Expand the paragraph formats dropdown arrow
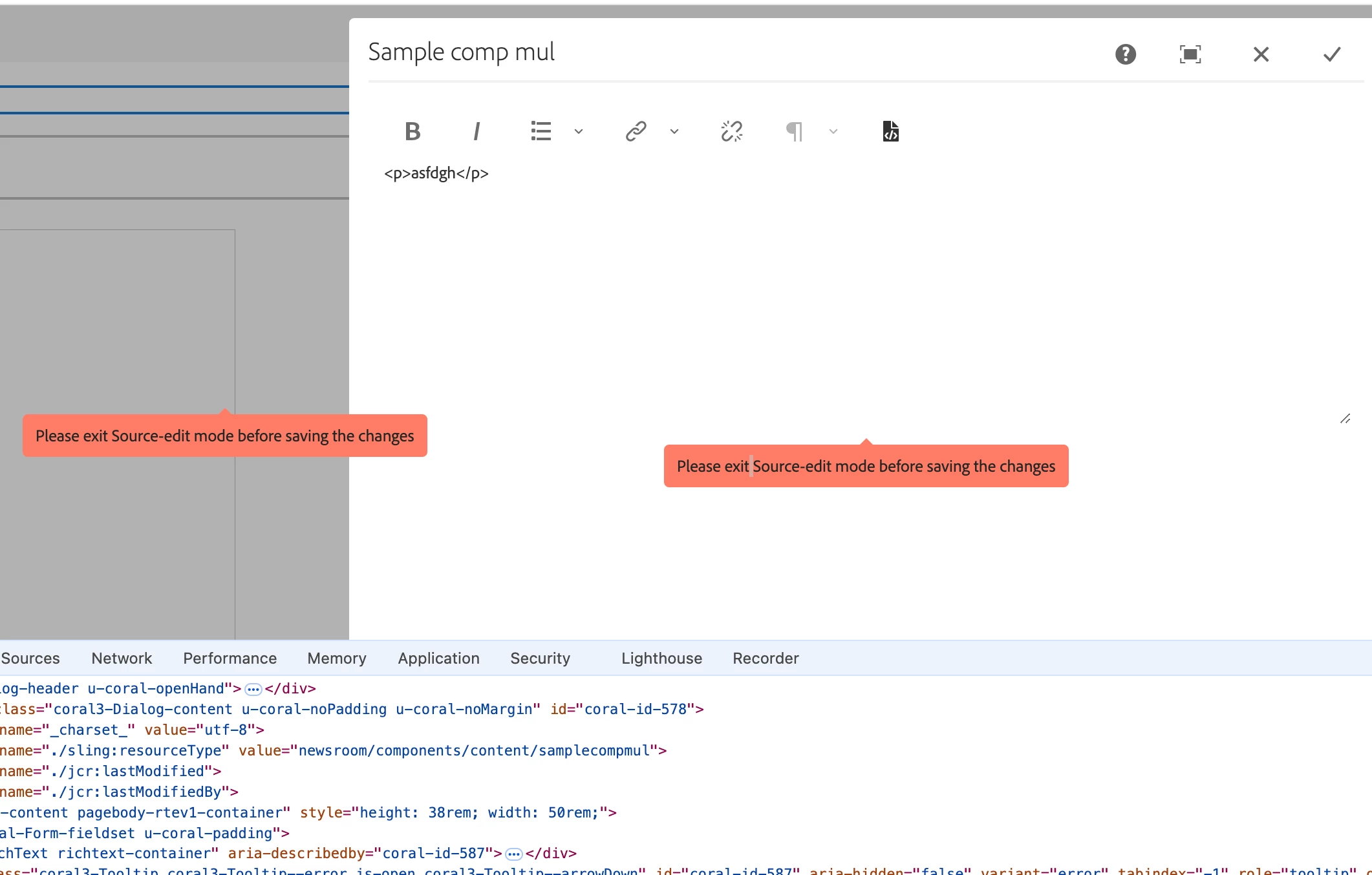The height and width of the screenshot is (875, 1372). click(833, 132)
